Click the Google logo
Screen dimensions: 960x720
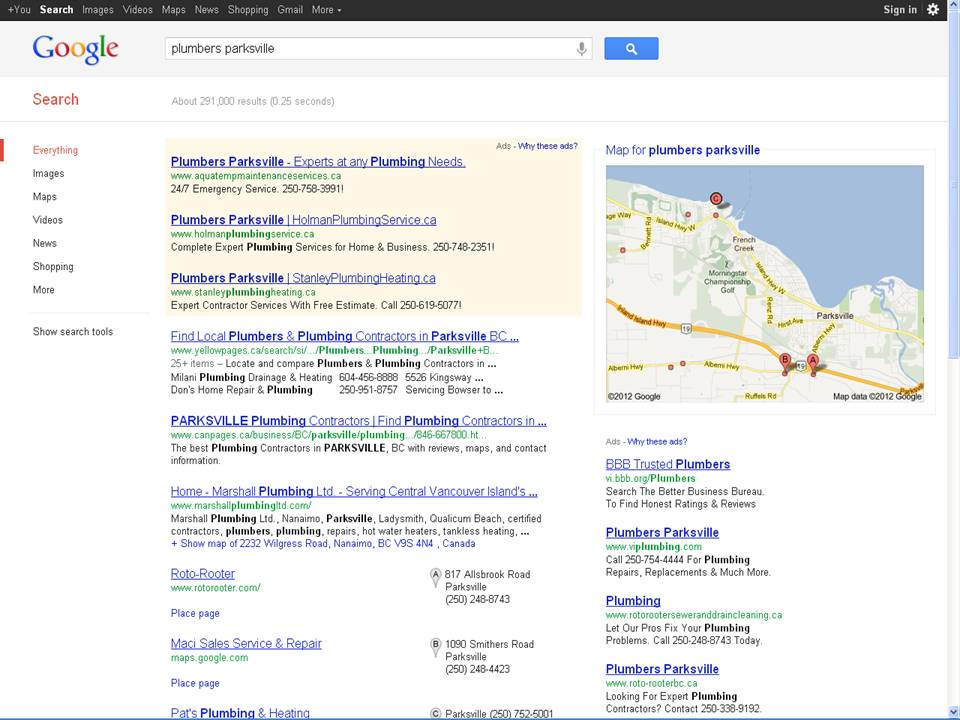pyautogui.click(x=75, y=49)
